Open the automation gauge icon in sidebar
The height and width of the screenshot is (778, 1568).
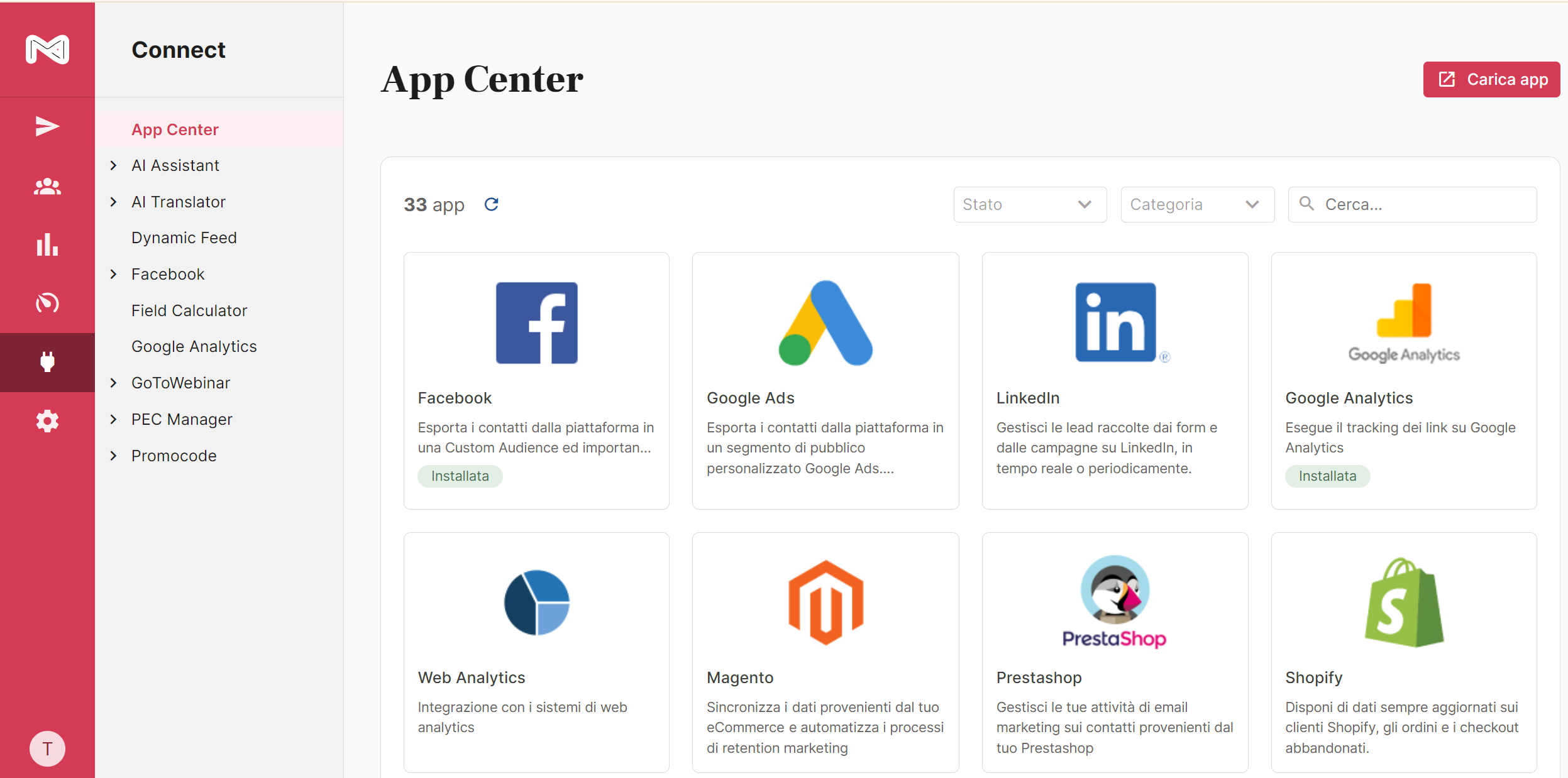[x=47, y=303]
